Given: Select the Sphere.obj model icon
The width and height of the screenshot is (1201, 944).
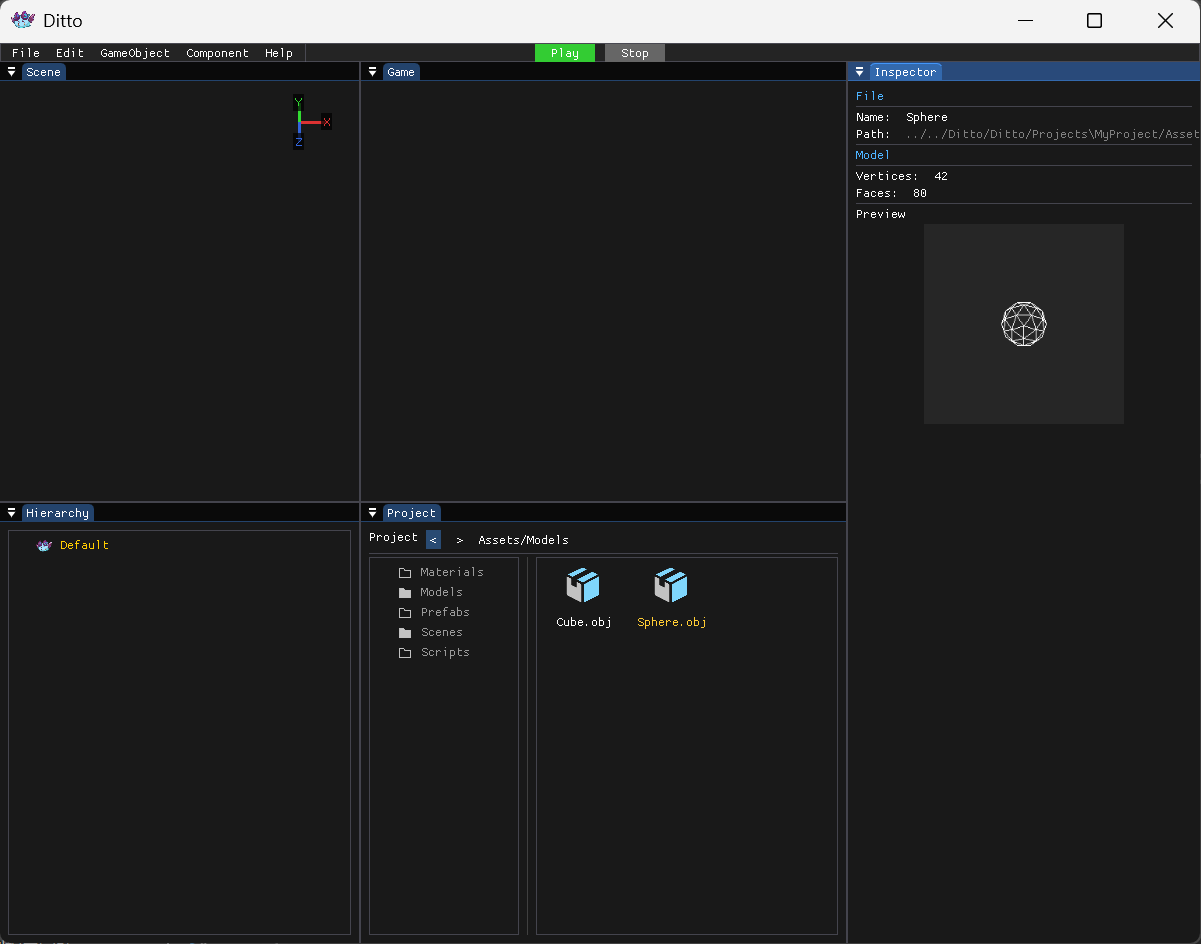Looking at the screenshot, I should click(671, 585).
